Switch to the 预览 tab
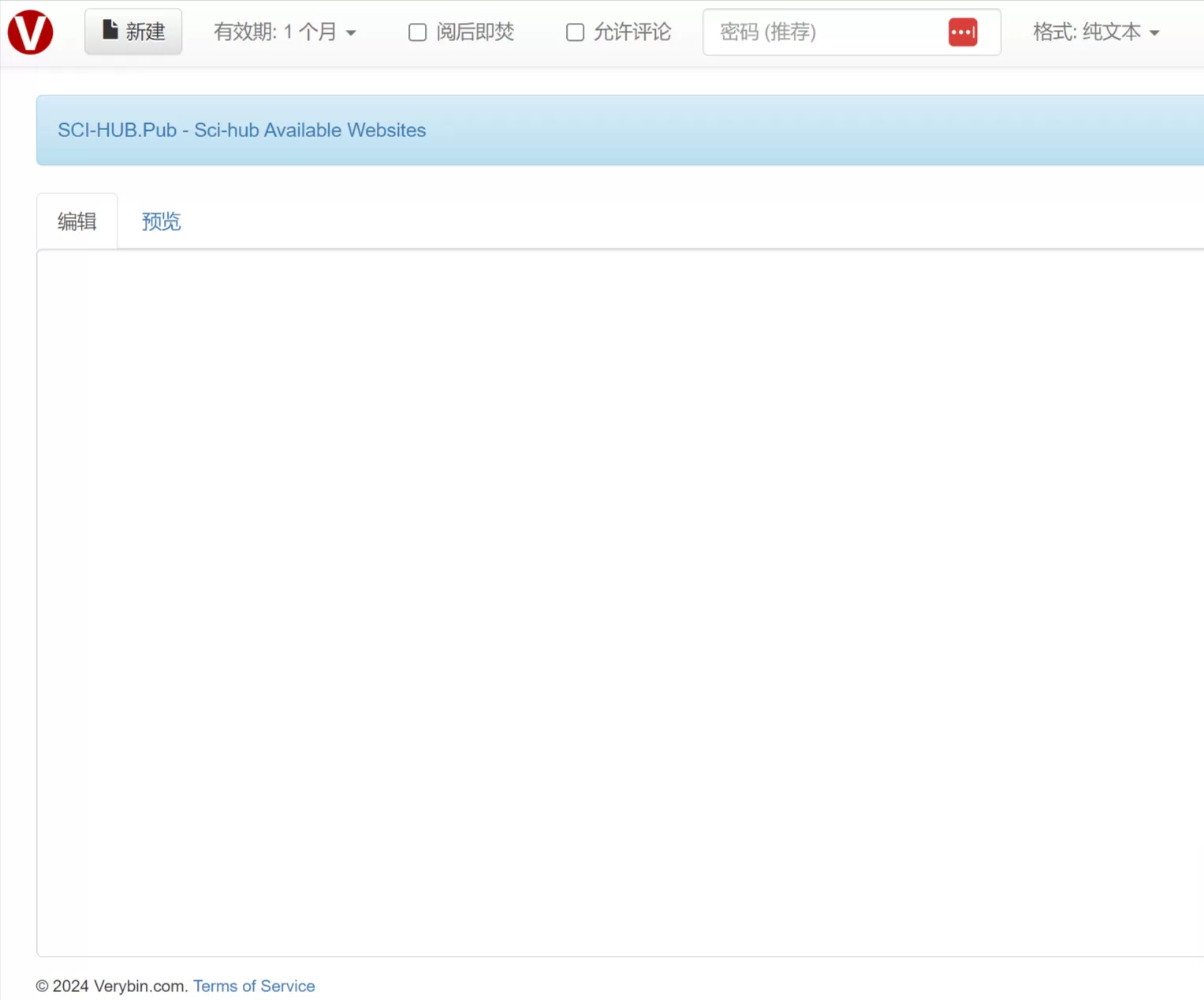This screenshot has width=1204, height=1000. (x=161, y=222)
